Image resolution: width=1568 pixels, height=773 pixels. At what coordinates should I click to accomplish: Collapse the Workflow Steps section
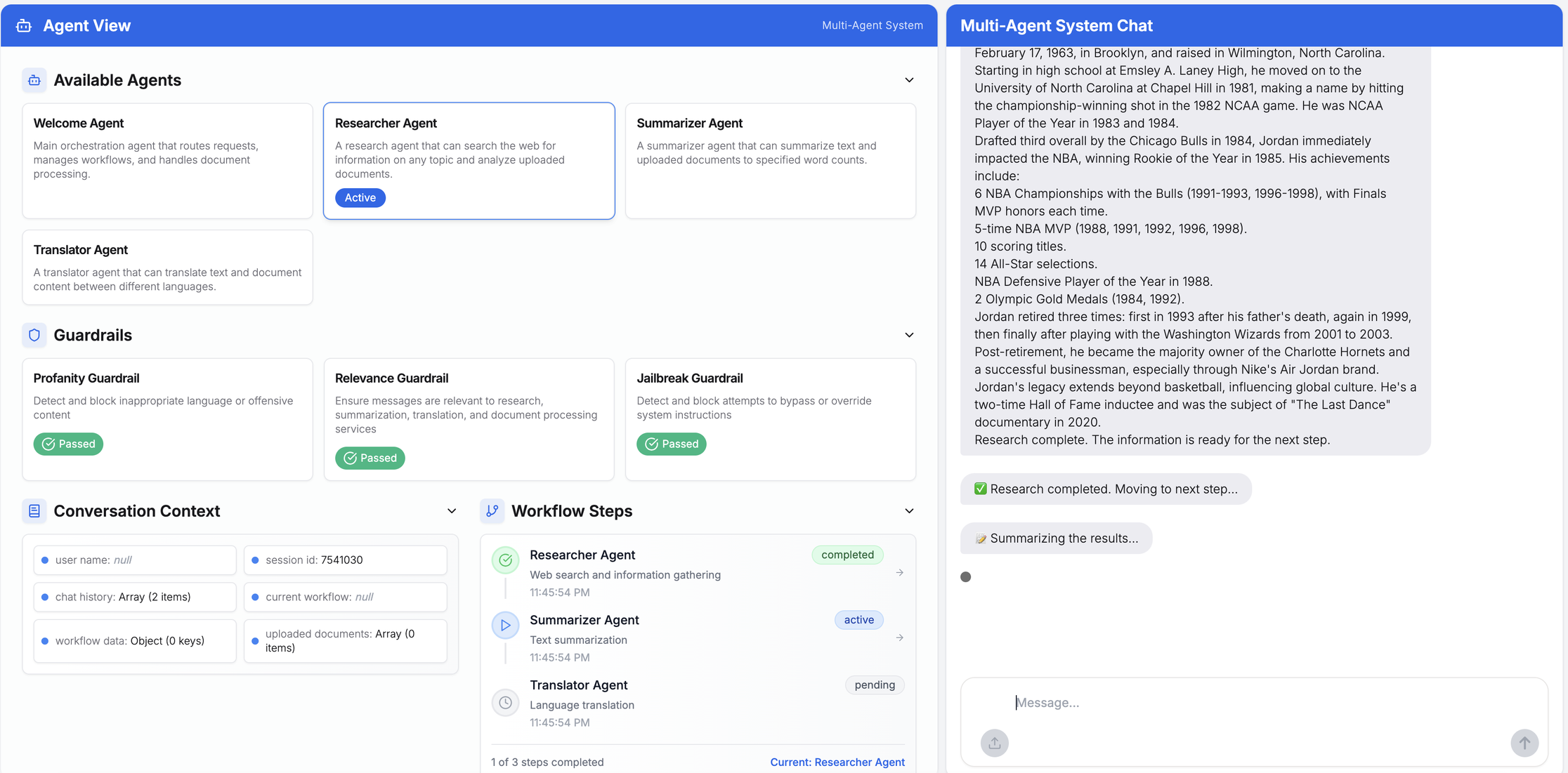point(908,511)
